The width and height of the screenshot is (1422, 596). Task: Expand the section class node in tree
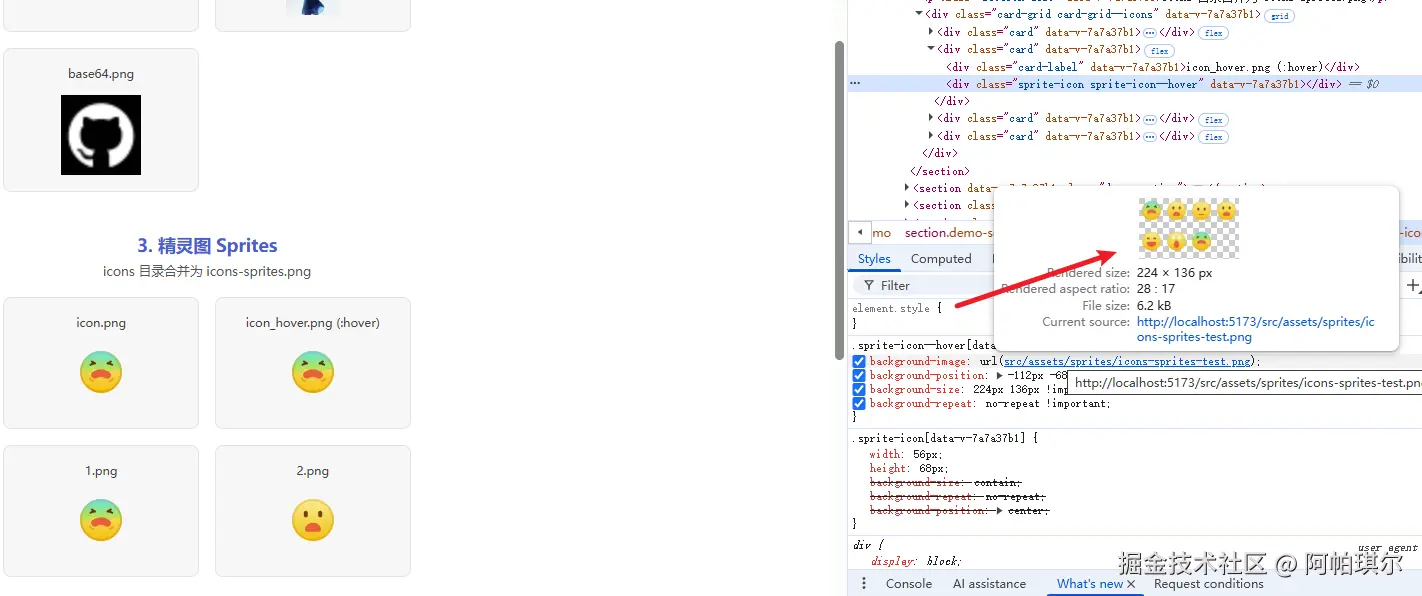907,205
